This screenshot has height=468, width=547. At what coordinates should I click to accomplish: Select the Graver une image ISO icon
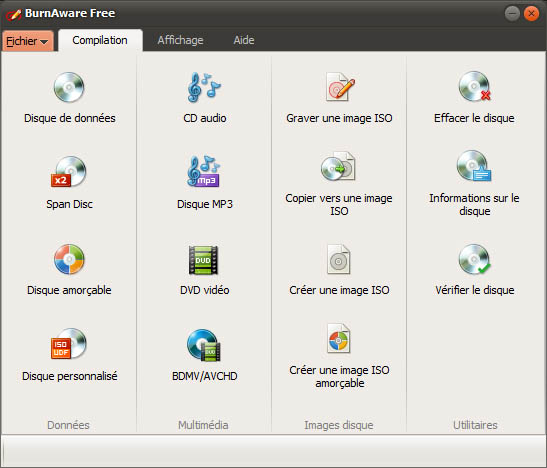click(x=339, y=87)
